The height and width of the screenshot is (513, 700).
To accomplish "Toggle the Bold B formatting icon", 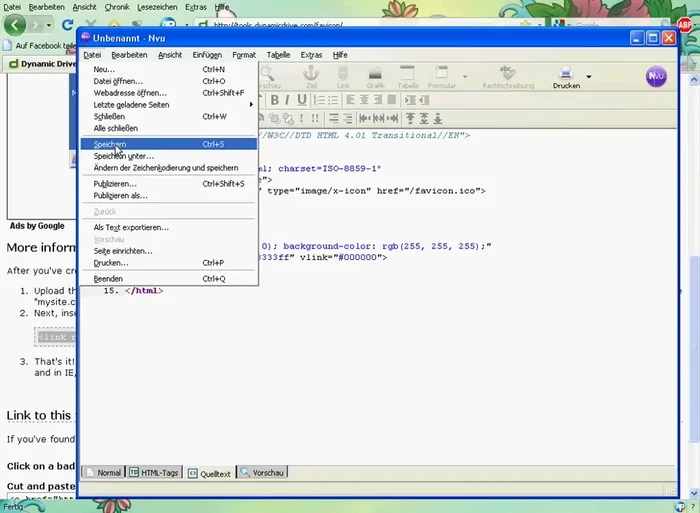I will click(x=275, y=100).
